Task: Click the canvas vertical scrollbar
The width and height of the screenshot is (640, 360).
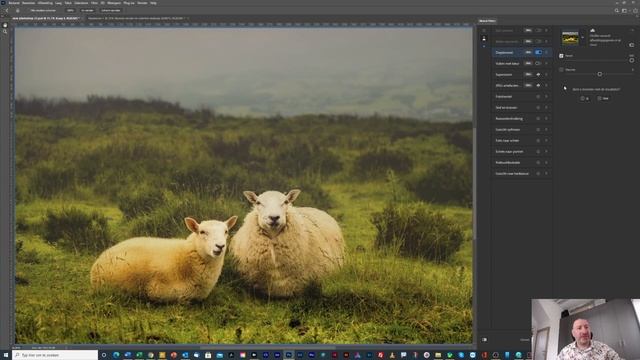Action: pyautogui.click(x=474, y=184)
